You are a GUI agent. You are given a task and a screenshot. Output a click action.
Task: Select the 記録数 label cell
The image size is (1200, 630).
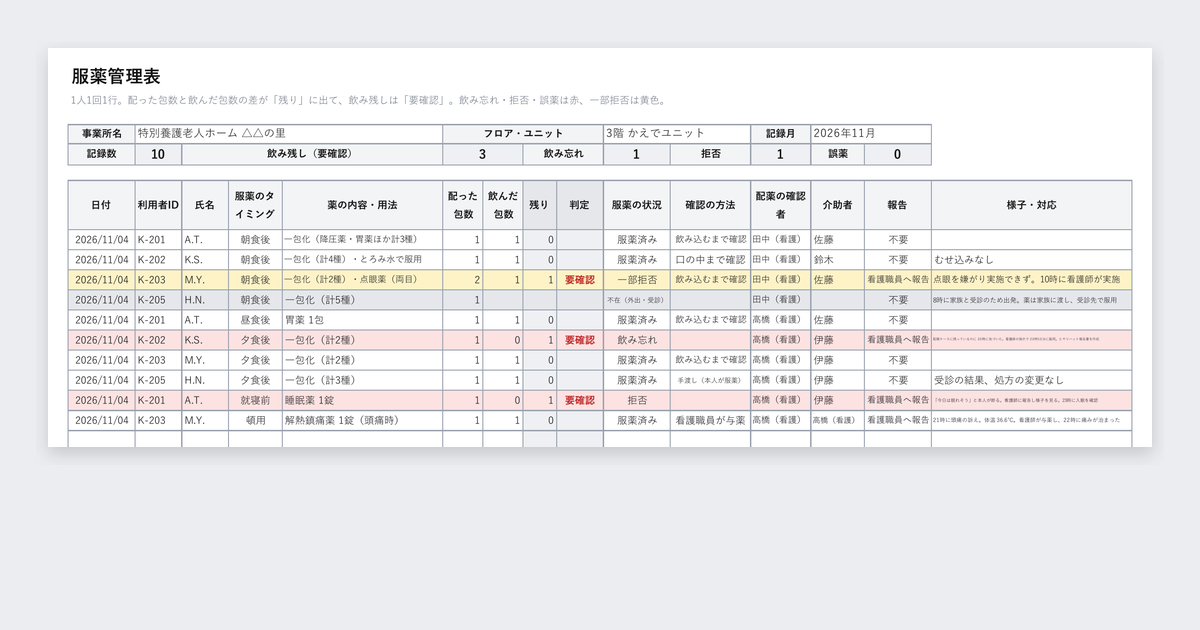click(x=101, y=154)
